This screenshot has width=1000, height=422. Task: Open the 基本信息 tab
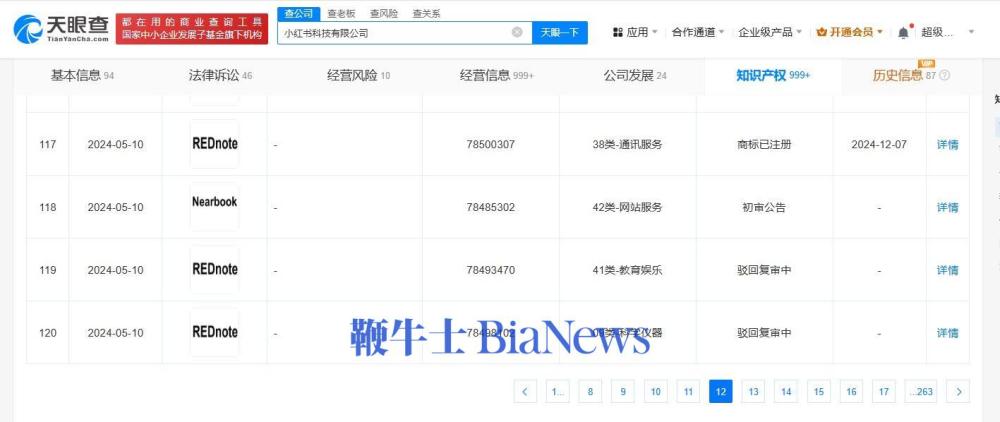click(x=82, y=76)
